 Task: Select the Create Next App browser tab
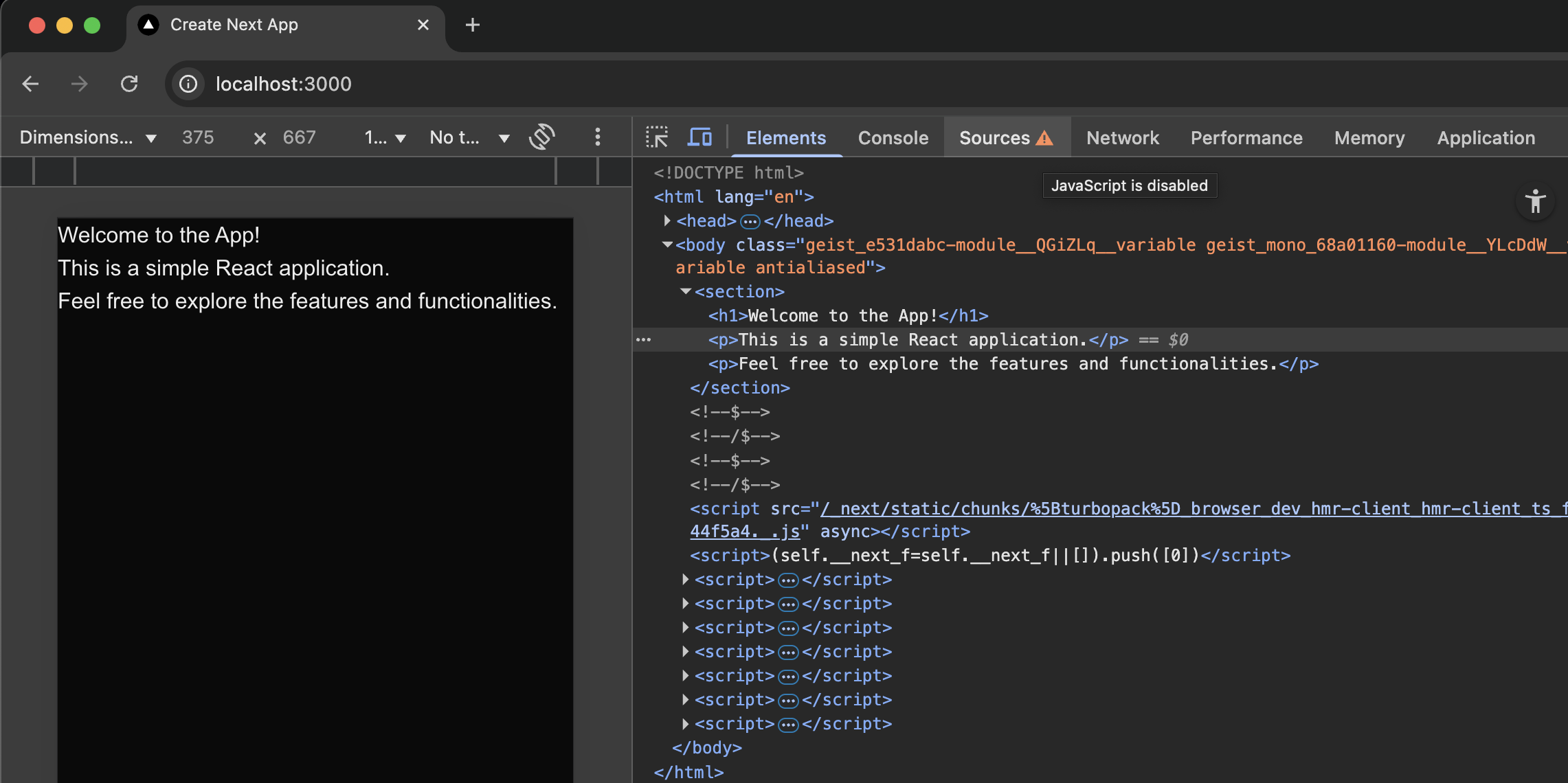[284, 25]
